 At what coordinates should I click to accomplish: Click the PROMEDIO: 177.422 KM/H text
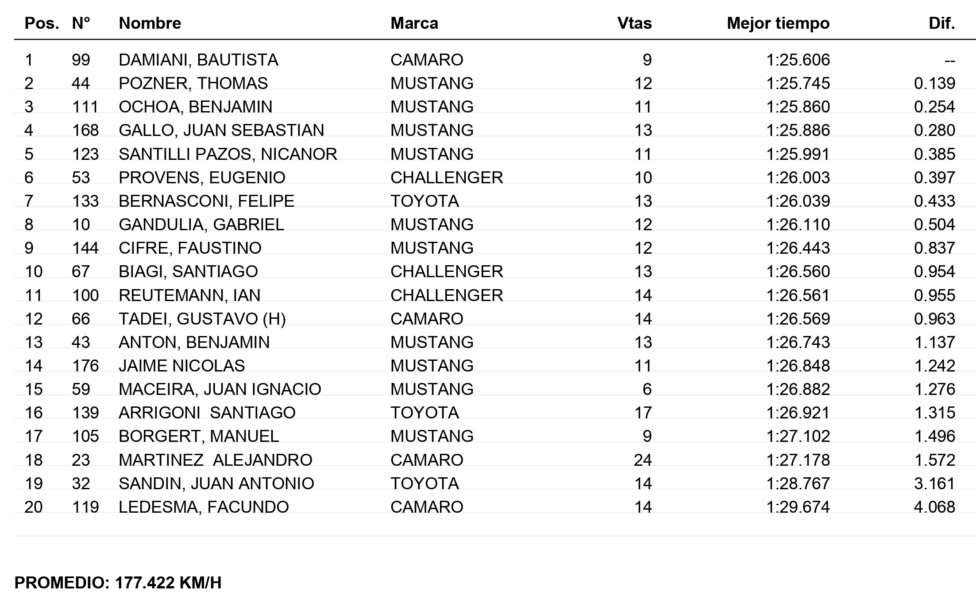pyautogui.click(x=118, y=583)
